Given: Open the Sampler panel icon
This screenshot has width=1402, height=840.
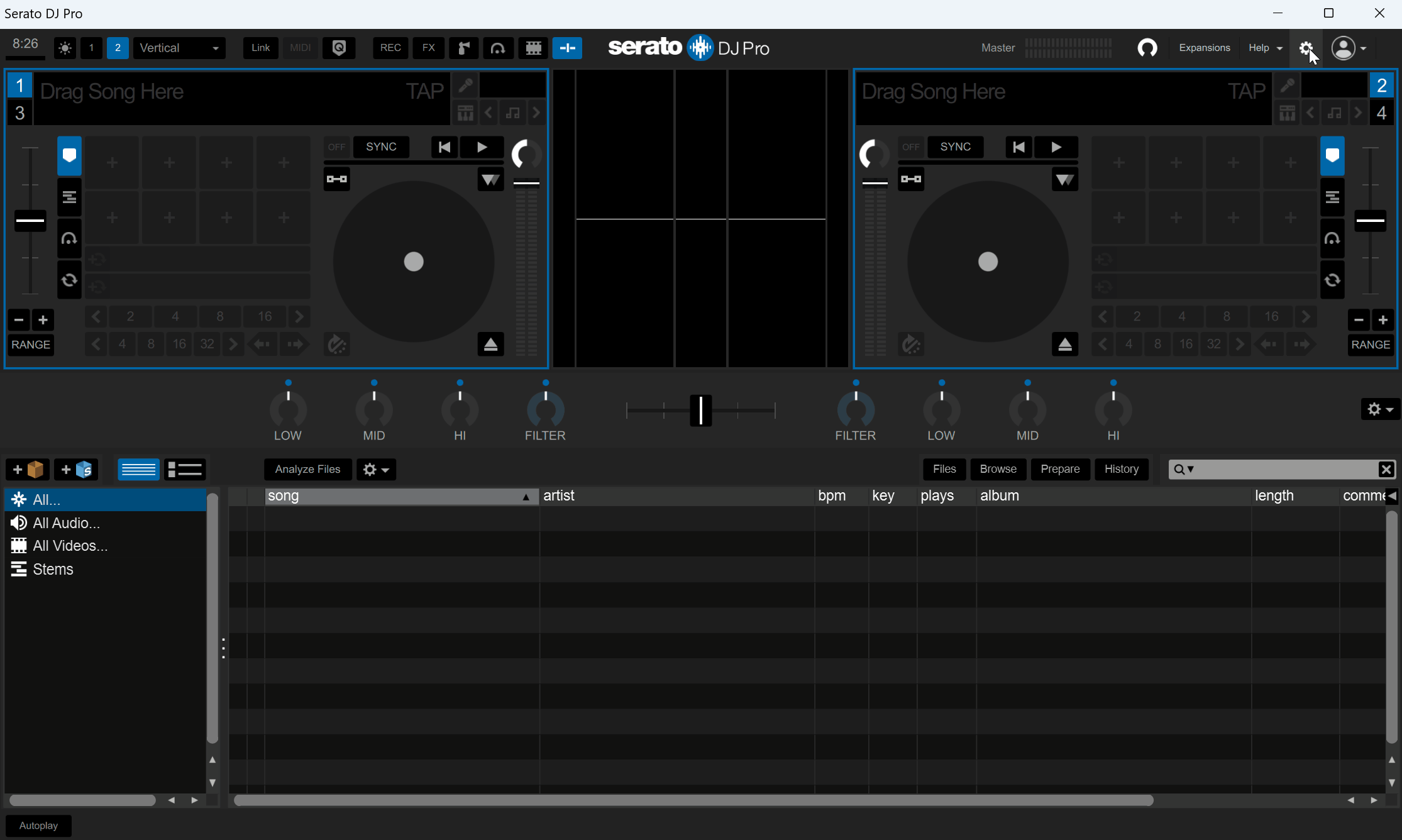Looking at the screenshot, I should (464, 48).
